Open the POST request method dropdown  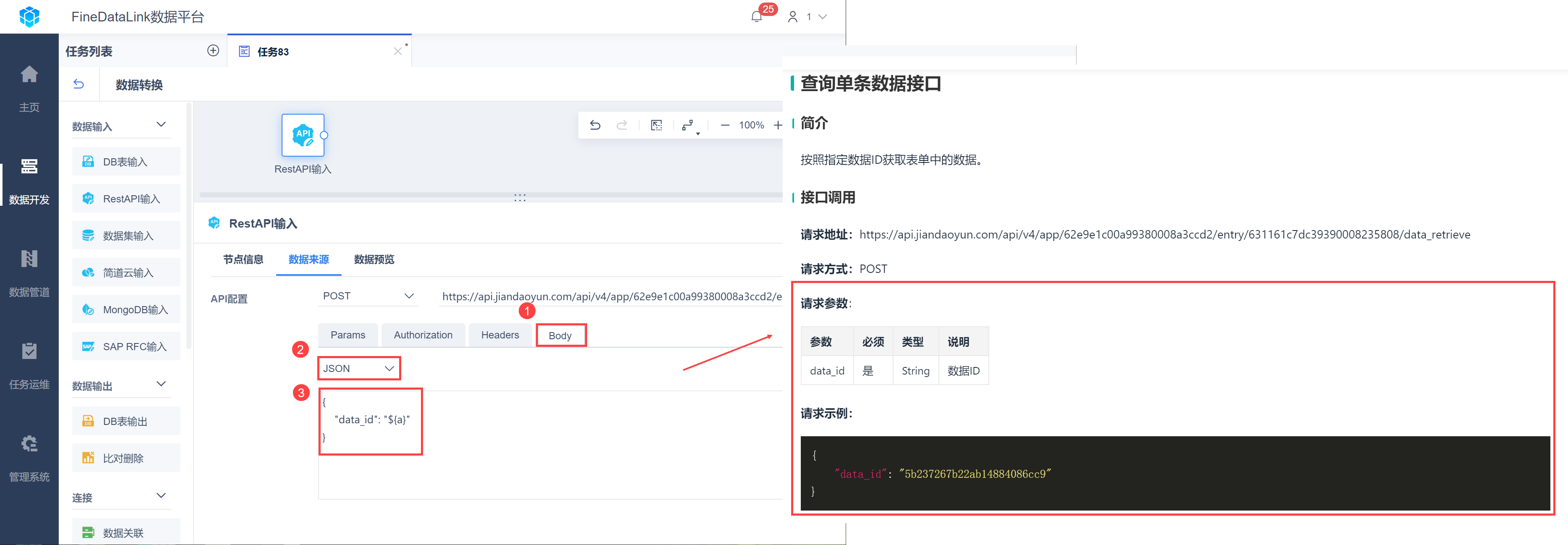[368, 296]
